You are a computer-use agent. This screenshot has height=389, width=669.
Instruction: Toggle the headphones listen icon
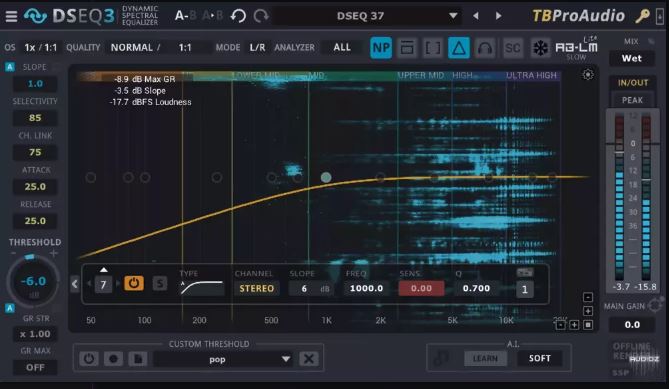click(x=485, y=48)
